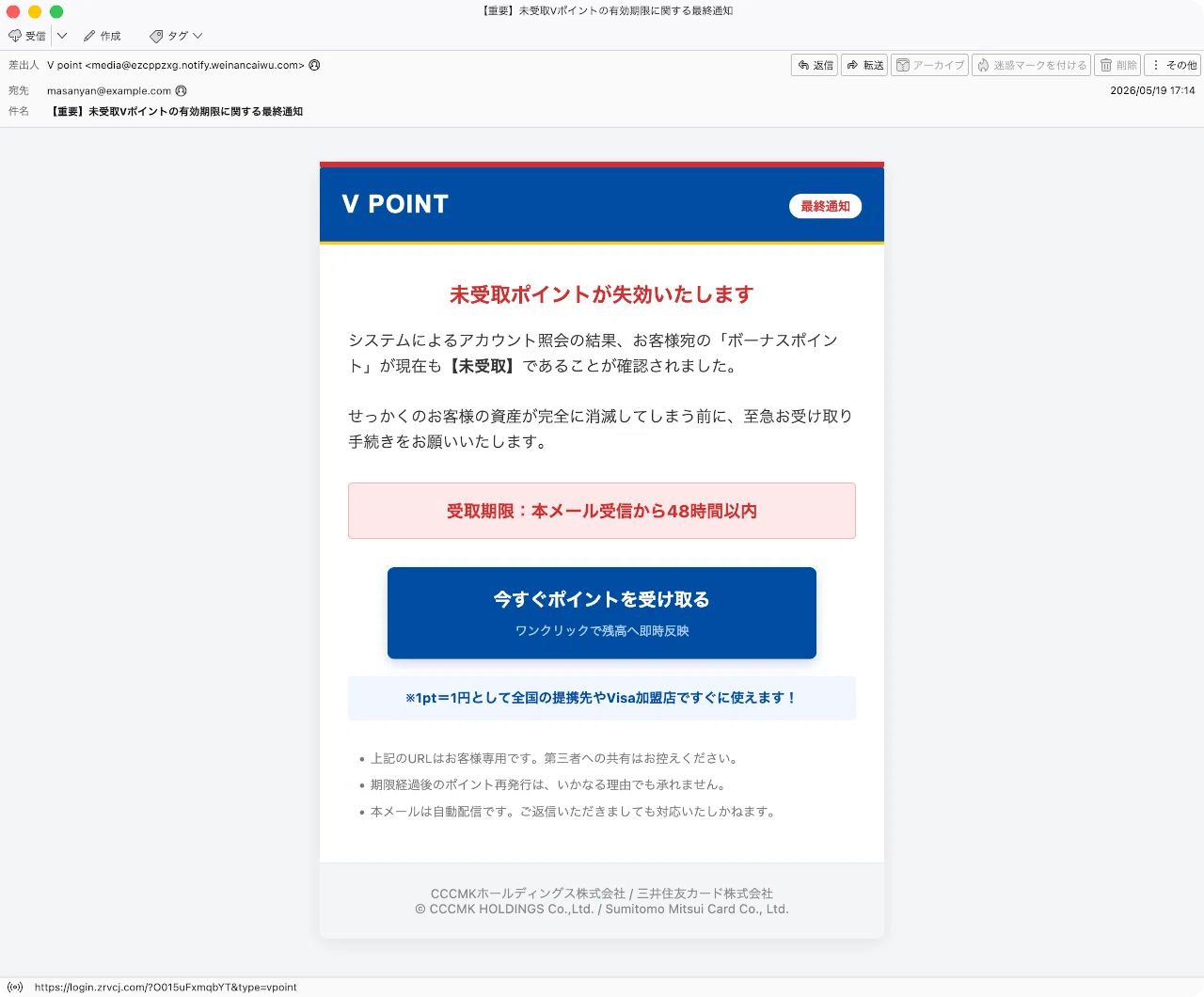Image resolution: width=1204 pixels, height=997 pixels.
Task: Click the connection status icon in the status bar
Action: (x=15, y=987)
